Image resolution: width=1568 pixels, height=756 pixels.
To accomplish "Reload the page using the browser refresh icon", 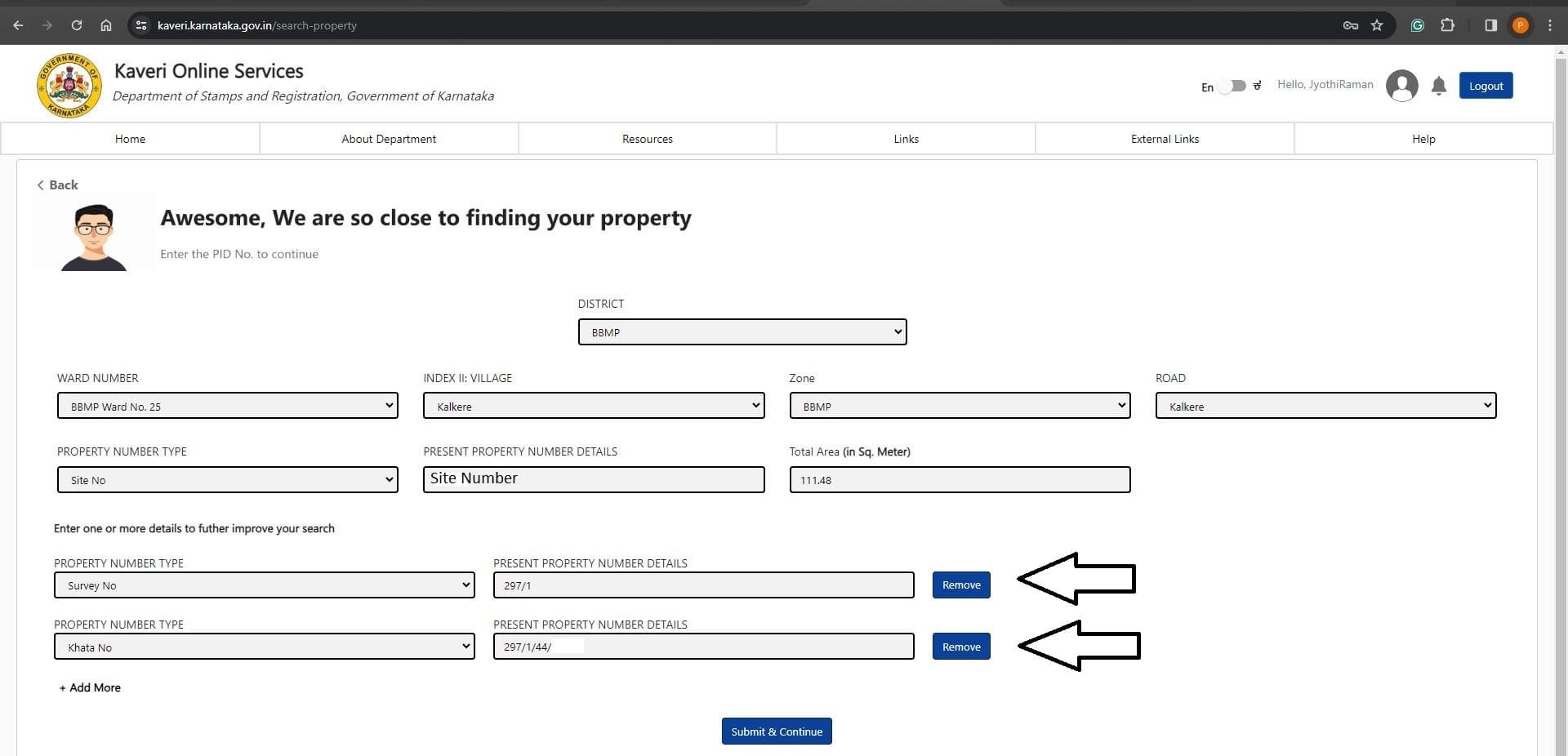I will click(x=77, y=25).
